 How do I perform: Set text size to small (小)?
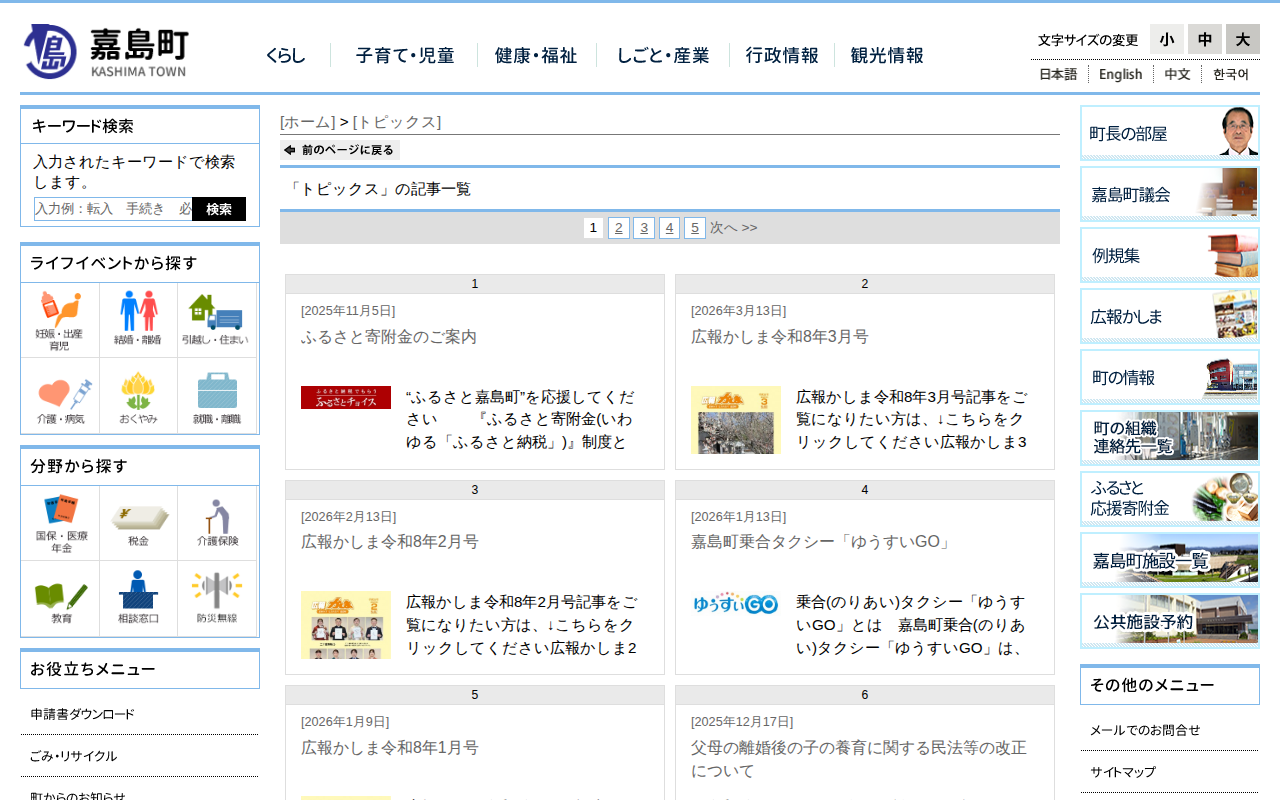point(1166,39)
